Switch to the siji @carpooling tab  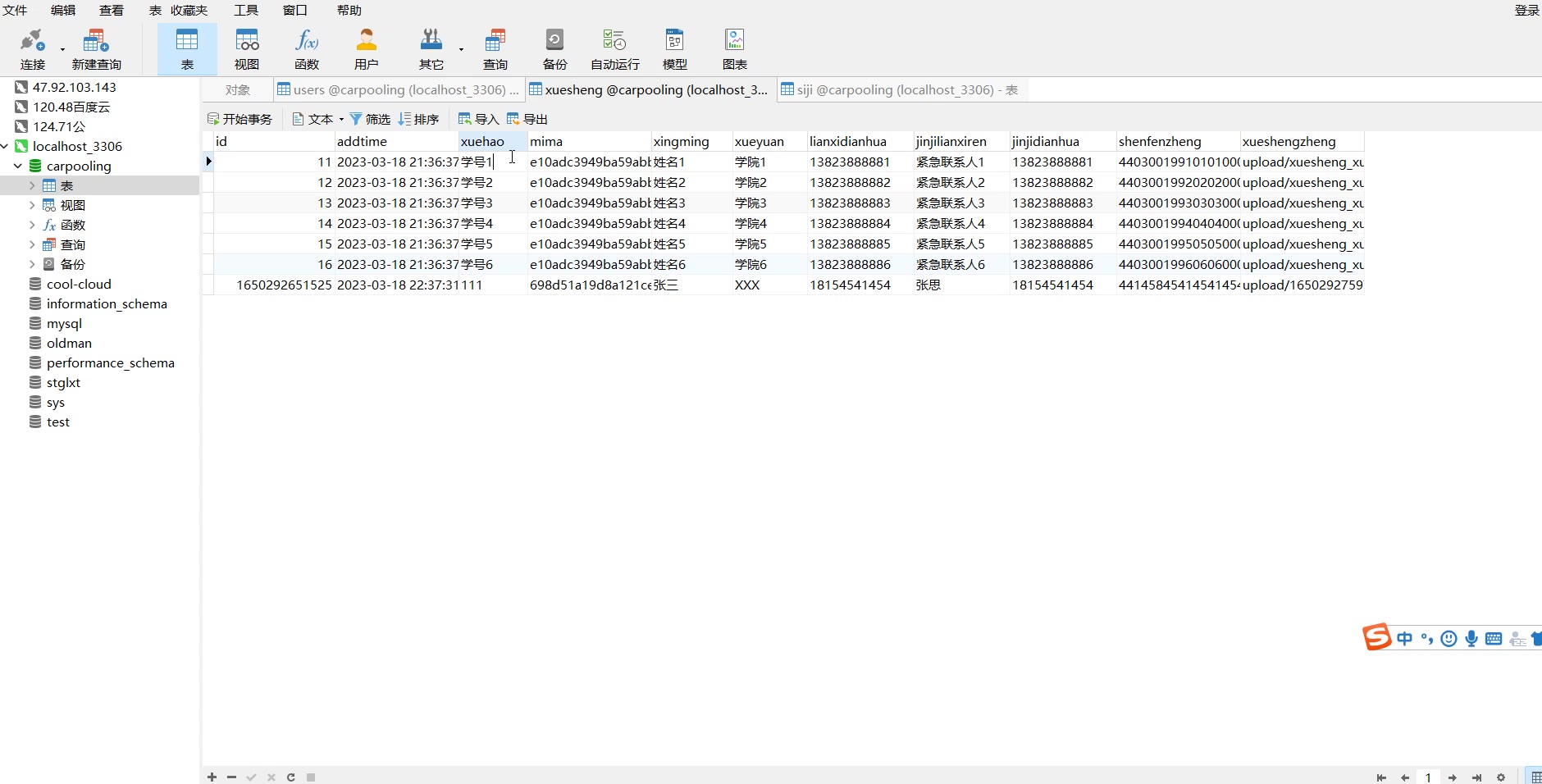click(900, 89)
